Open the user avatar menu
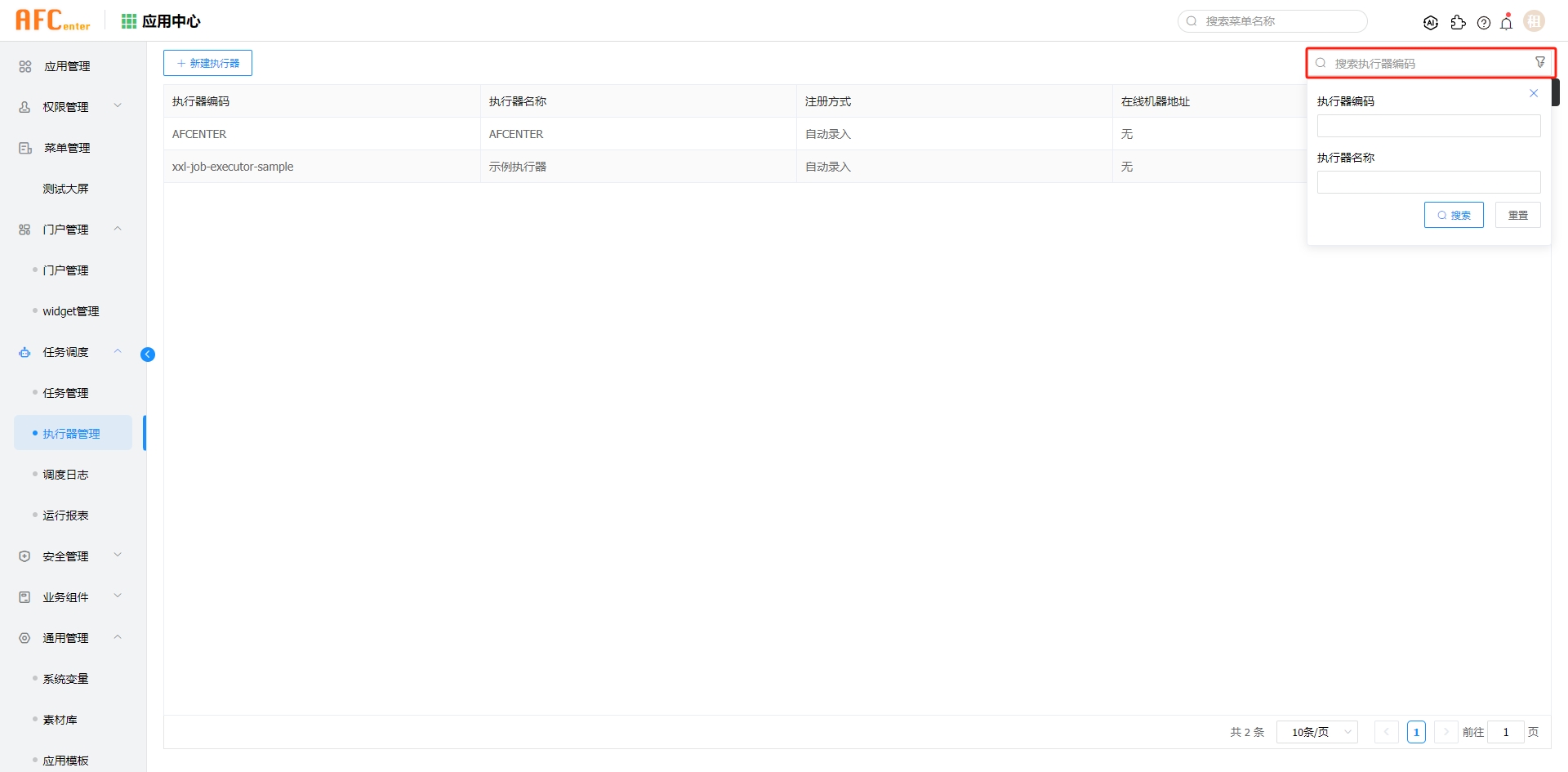Screen dimensions: 1568x772 point(1535,21)
